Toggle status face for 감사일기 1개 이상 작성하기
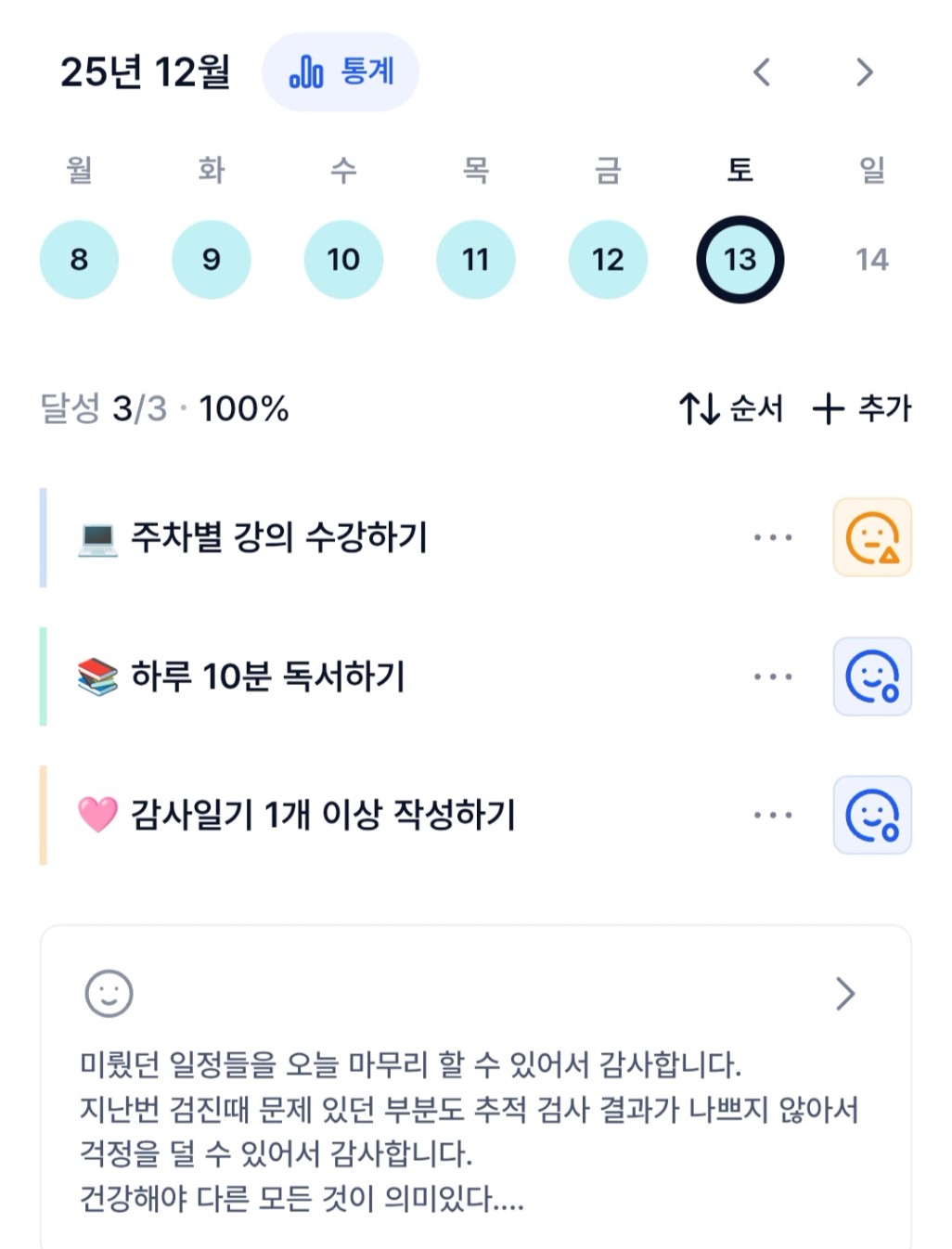952x1249 pixels. [872, 815]
